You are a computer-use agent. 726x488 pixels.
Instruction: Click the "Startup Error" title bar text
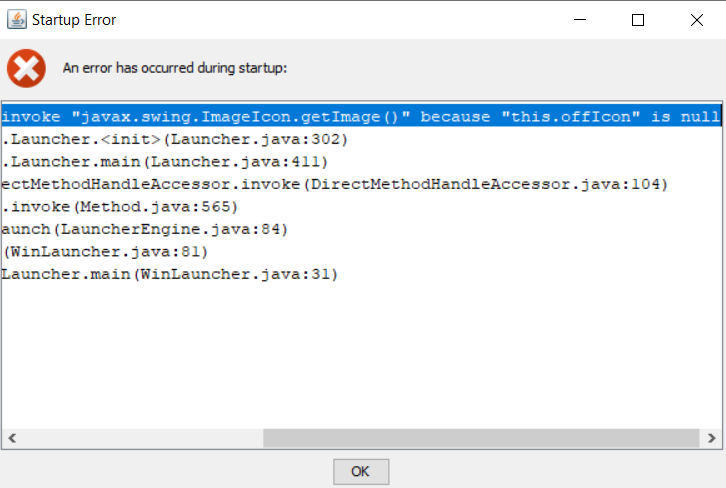coord(73,19)
